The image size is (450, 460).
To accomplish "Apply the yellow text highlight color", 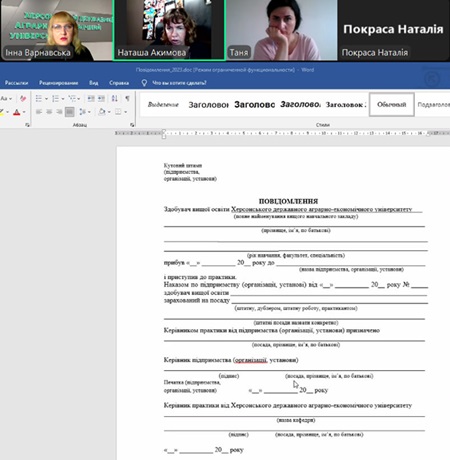I will tap(2, 112).
